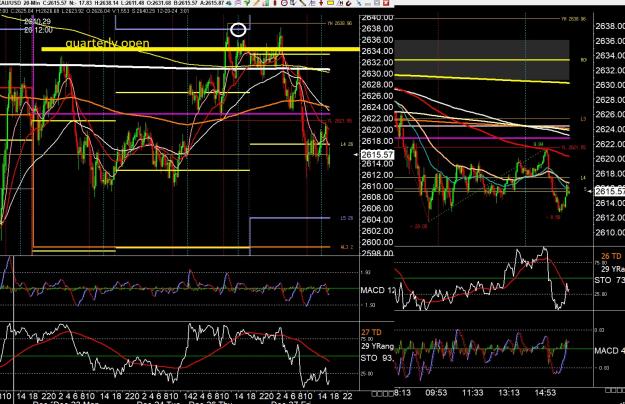Click the 2598.00 value on left price axis
This screenshot has width=625, height=404.
click(377, 253)
